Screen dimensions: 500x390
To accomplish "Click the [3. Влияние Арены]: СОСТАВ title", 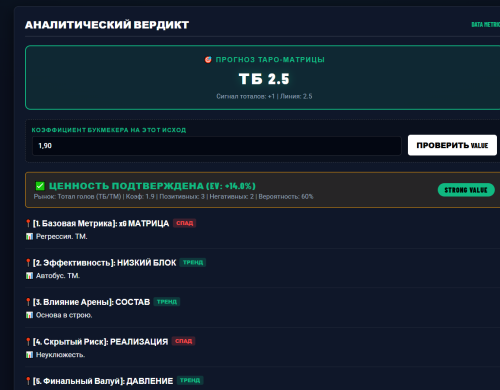I will point(91,302).
